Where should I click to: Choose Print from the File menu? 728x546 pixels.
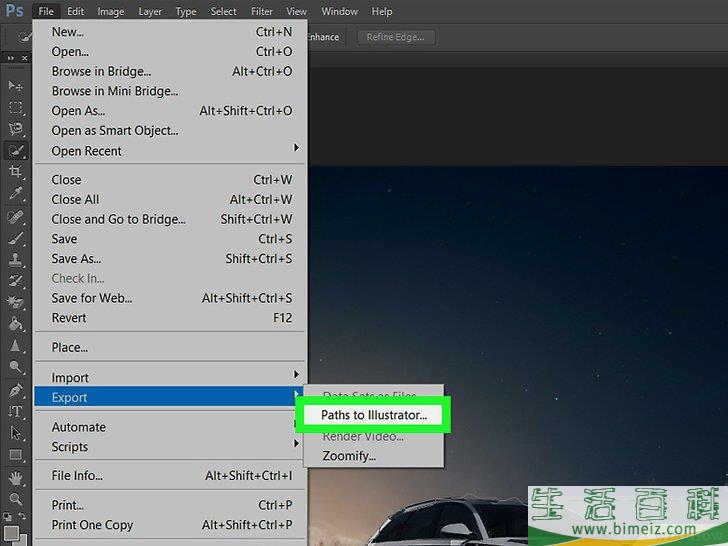pyautogui.click(x=170, y=505)
